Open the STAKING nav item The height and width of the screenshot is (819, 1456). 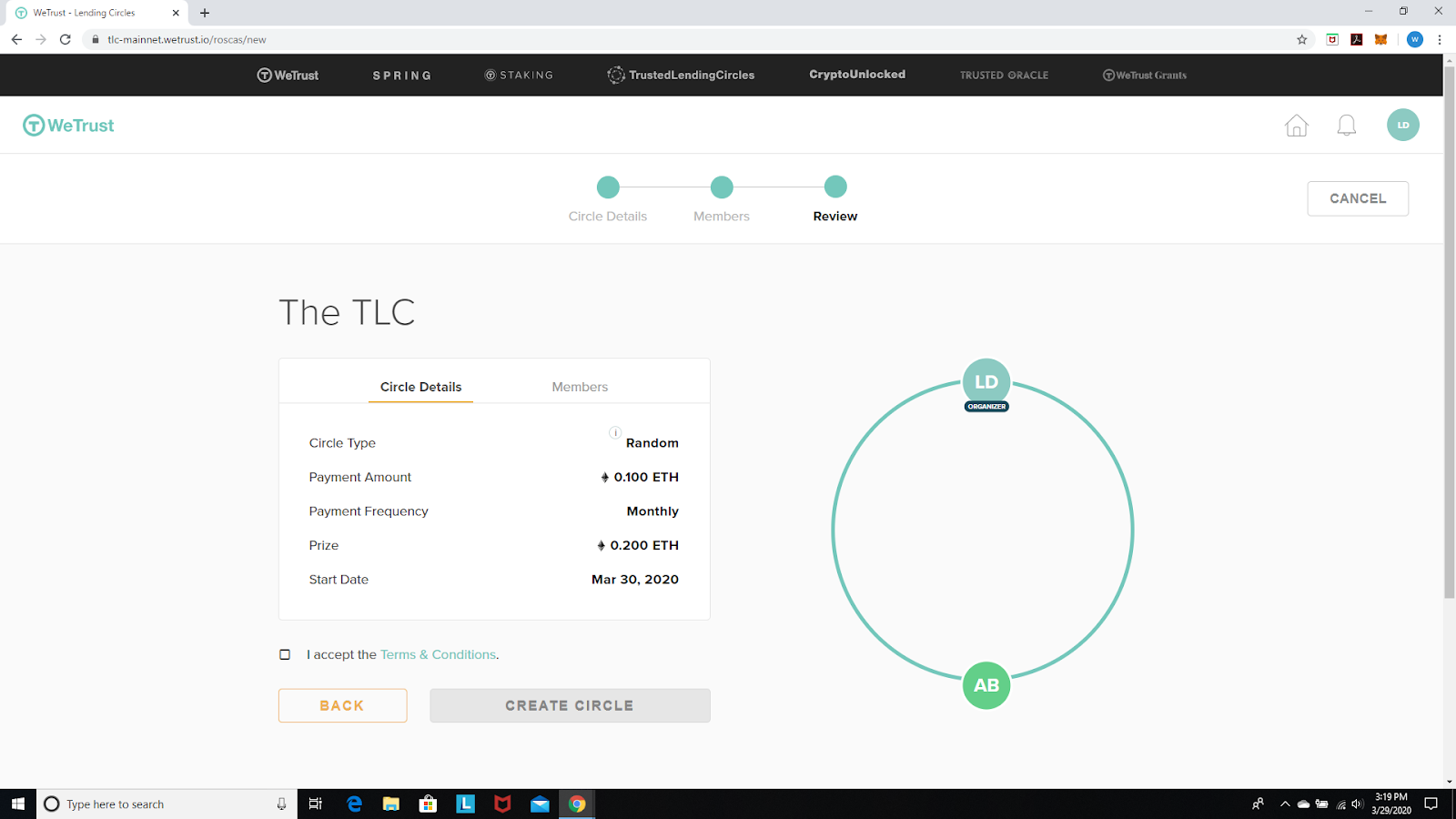519,76
